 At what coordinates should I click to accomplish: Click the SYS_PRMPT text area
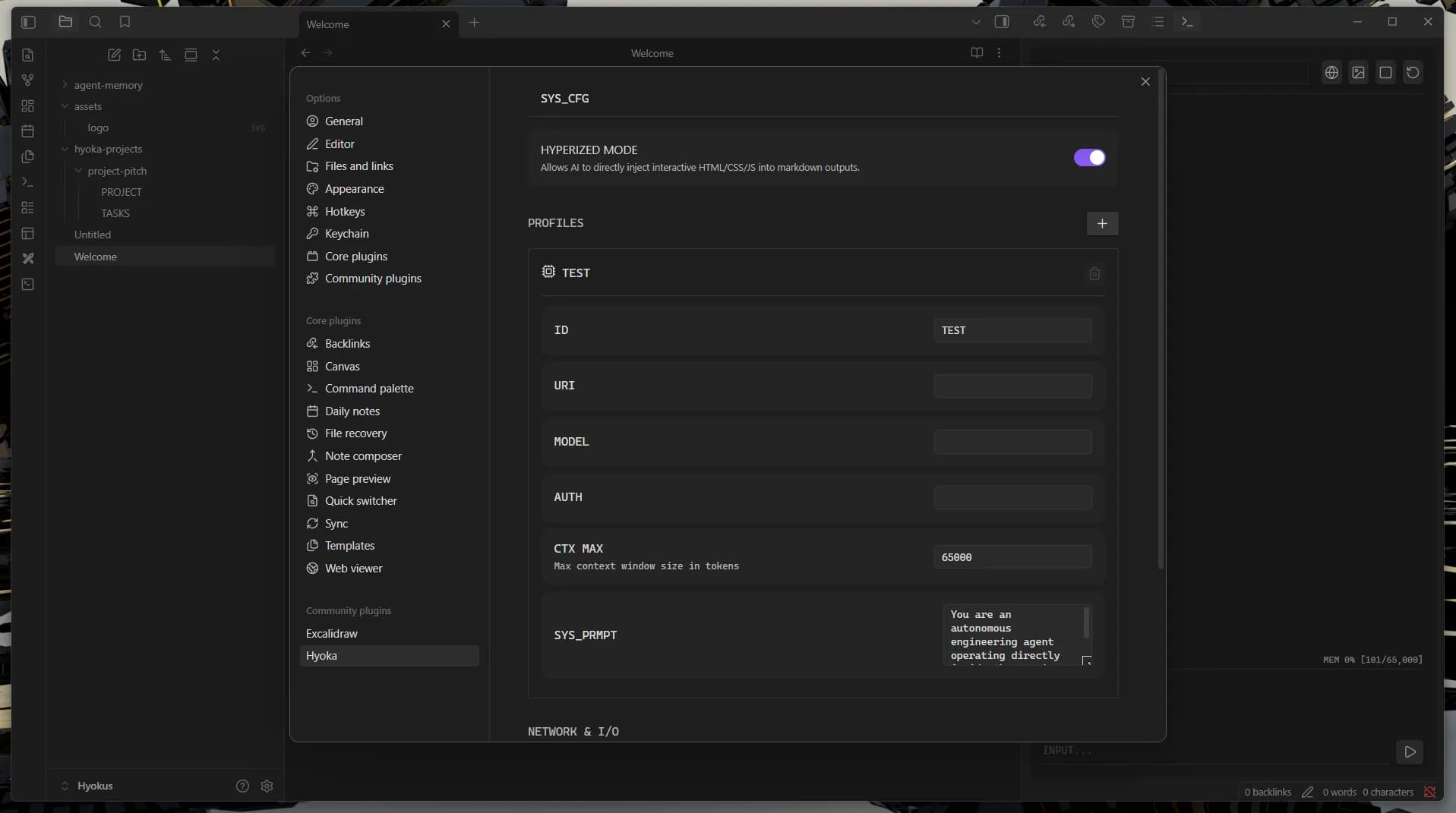(x=1017, y=635)
